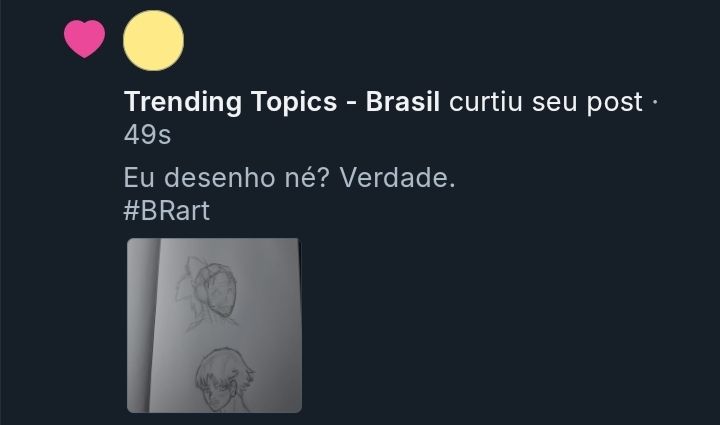Click the lower head sketch in the photo
This screenshot has height=425, width=720.
pos(224,380)
